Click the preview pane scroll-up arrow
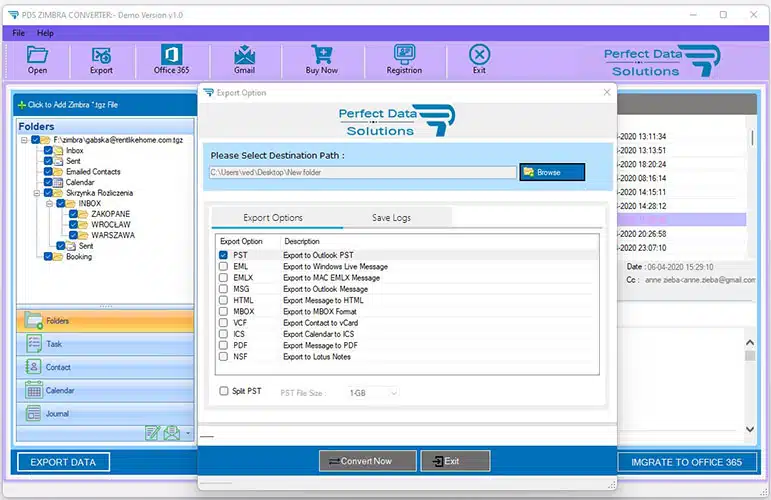The image size is (771, 500). click(750, 342)
